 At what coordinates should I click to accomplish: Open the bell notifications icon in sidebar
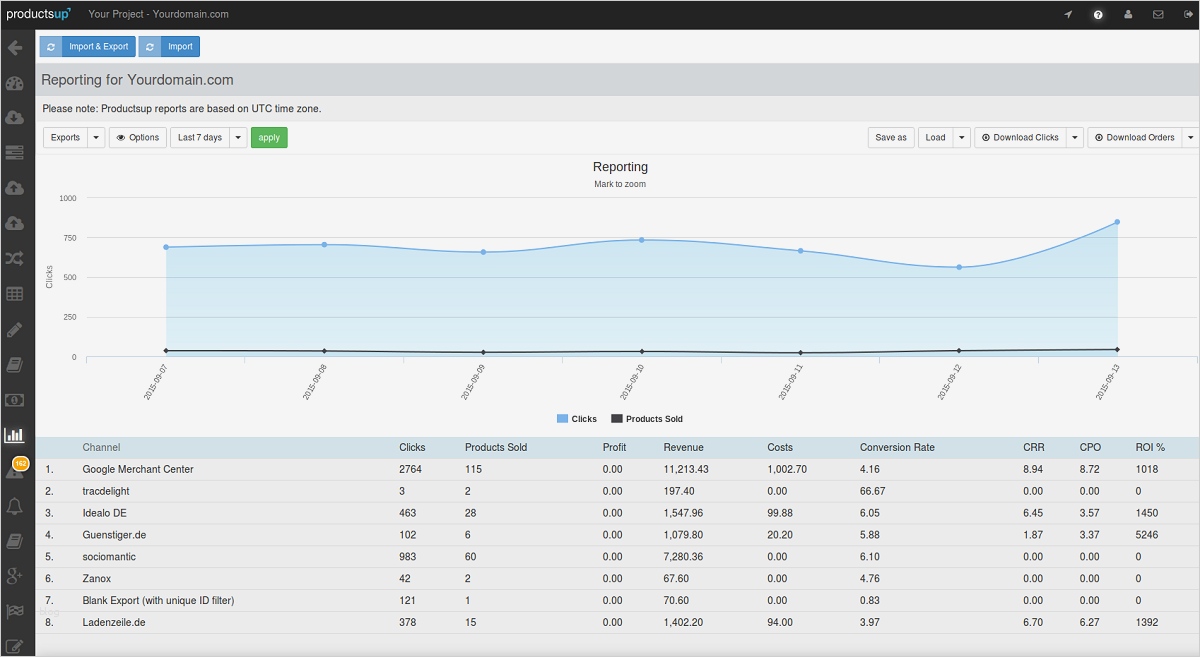coord(14,506)
